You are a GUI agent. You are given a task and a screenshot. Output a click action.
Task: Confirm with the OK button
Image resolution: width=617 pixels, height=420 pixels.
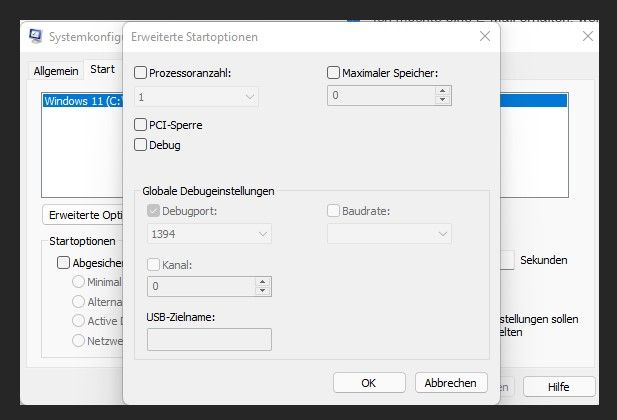click(x=368, y=383)
